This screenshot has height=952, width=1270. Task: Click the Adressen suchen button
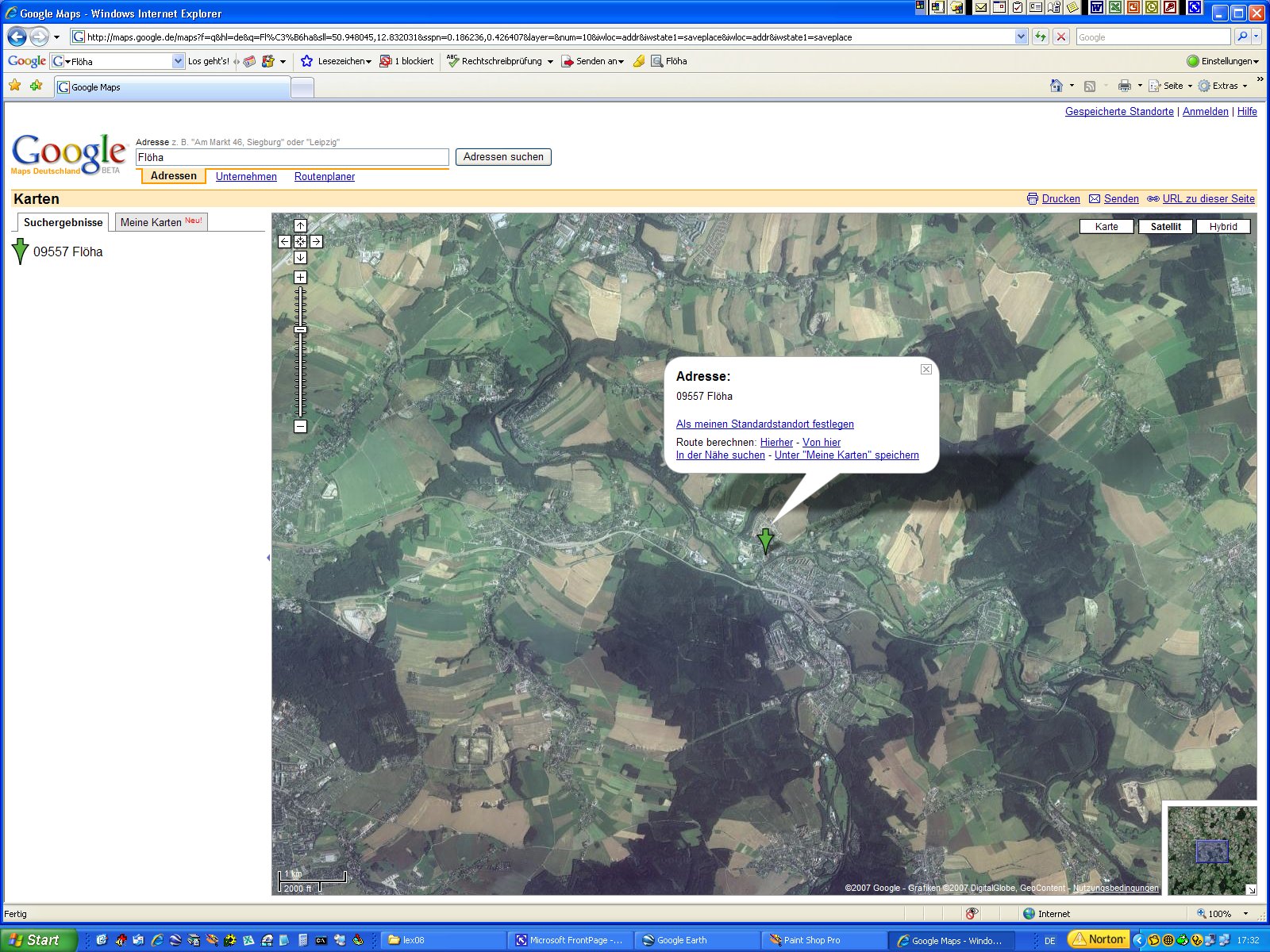tap(503, 157)
